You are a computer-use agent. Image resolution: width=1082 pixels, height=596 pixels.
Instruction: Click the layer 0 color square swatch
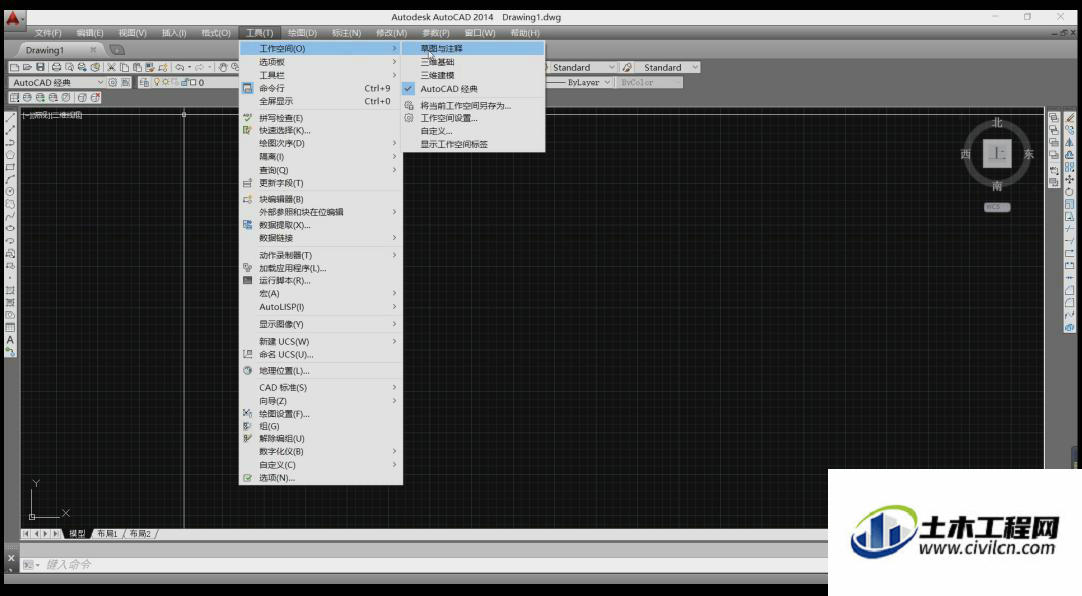(193, 82)
